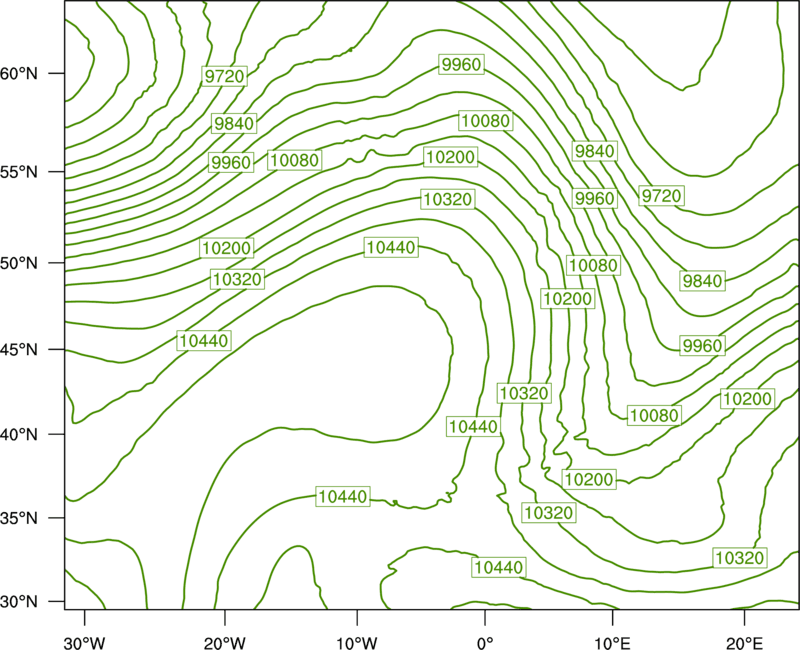Image resolution: width=800 pixels, height=650 pixels.
Task: Click the southernmost 10080 contour label
Action: [654, 415]
